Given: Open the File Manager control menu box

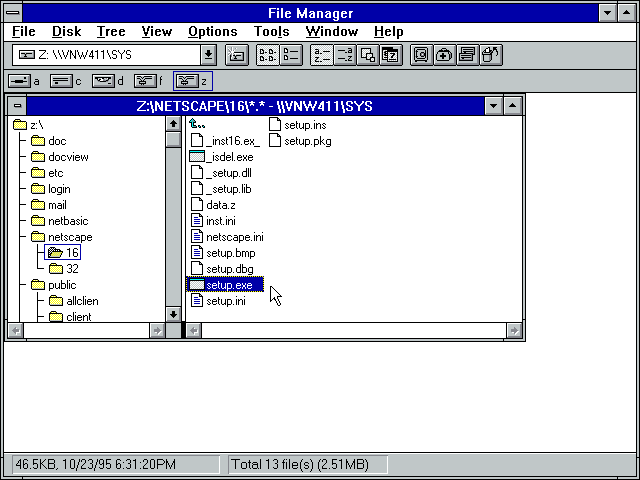Looking at the screenshot, I should 13,13.
